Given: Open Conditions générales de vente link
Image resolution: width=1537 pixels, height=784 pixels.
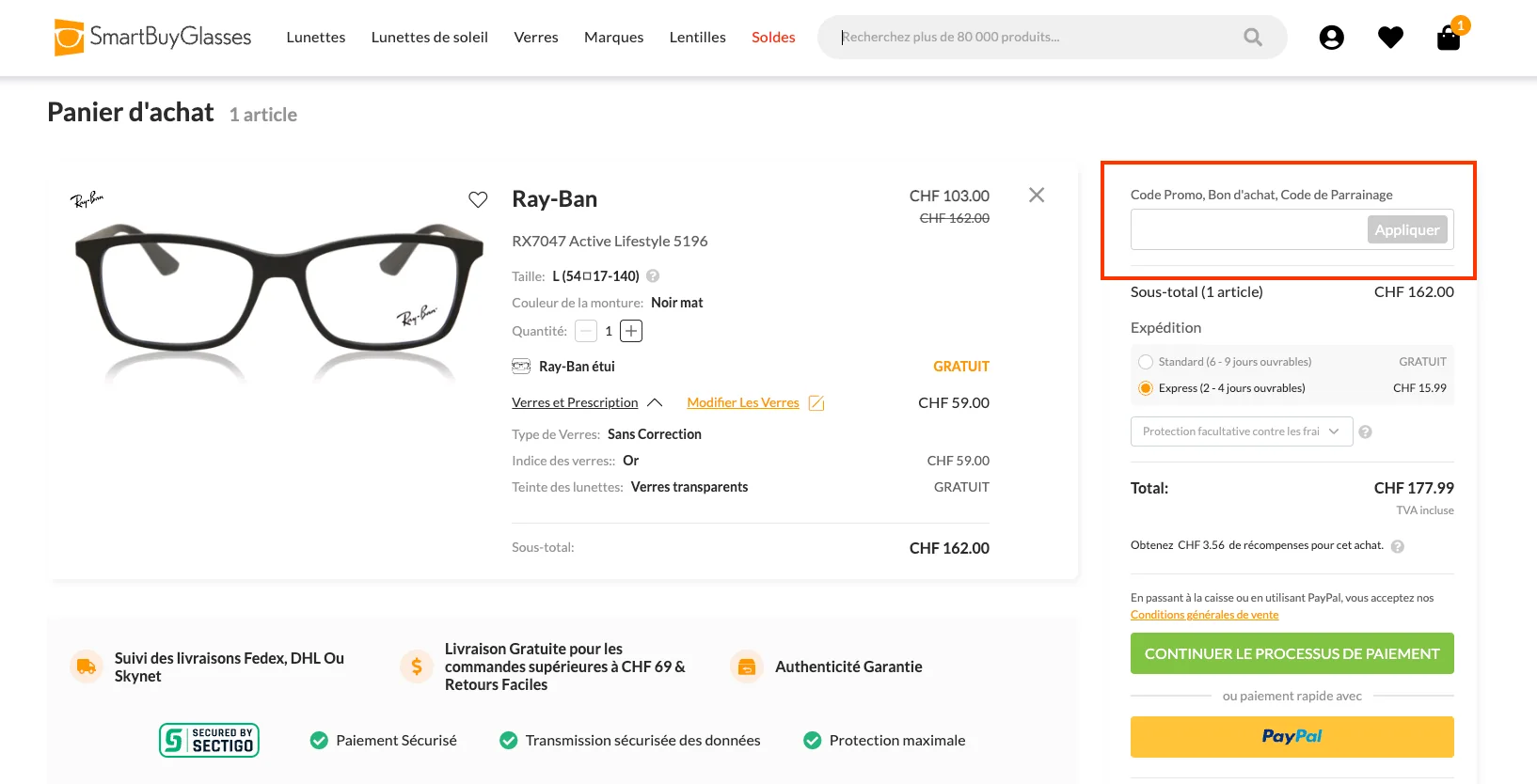Looking at the screenshot, I should (x=1204, y=615).
